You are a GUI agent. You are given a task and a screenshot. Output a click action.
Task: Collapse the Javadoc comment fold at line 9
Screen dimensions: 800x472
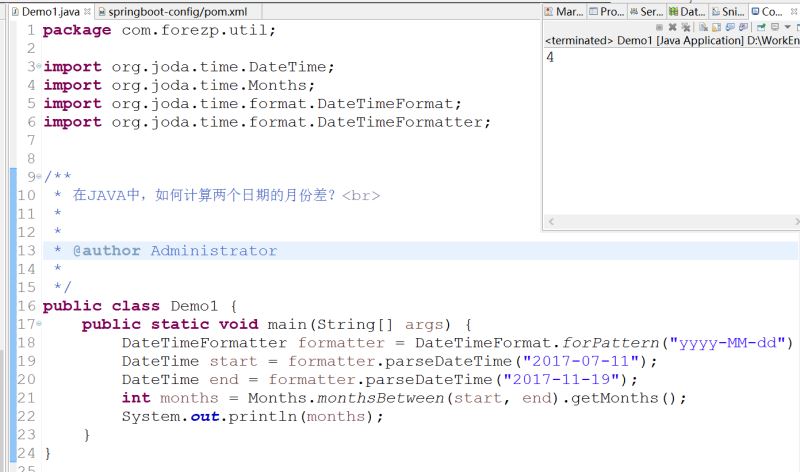pyautogui.click(x=39, y=176)
